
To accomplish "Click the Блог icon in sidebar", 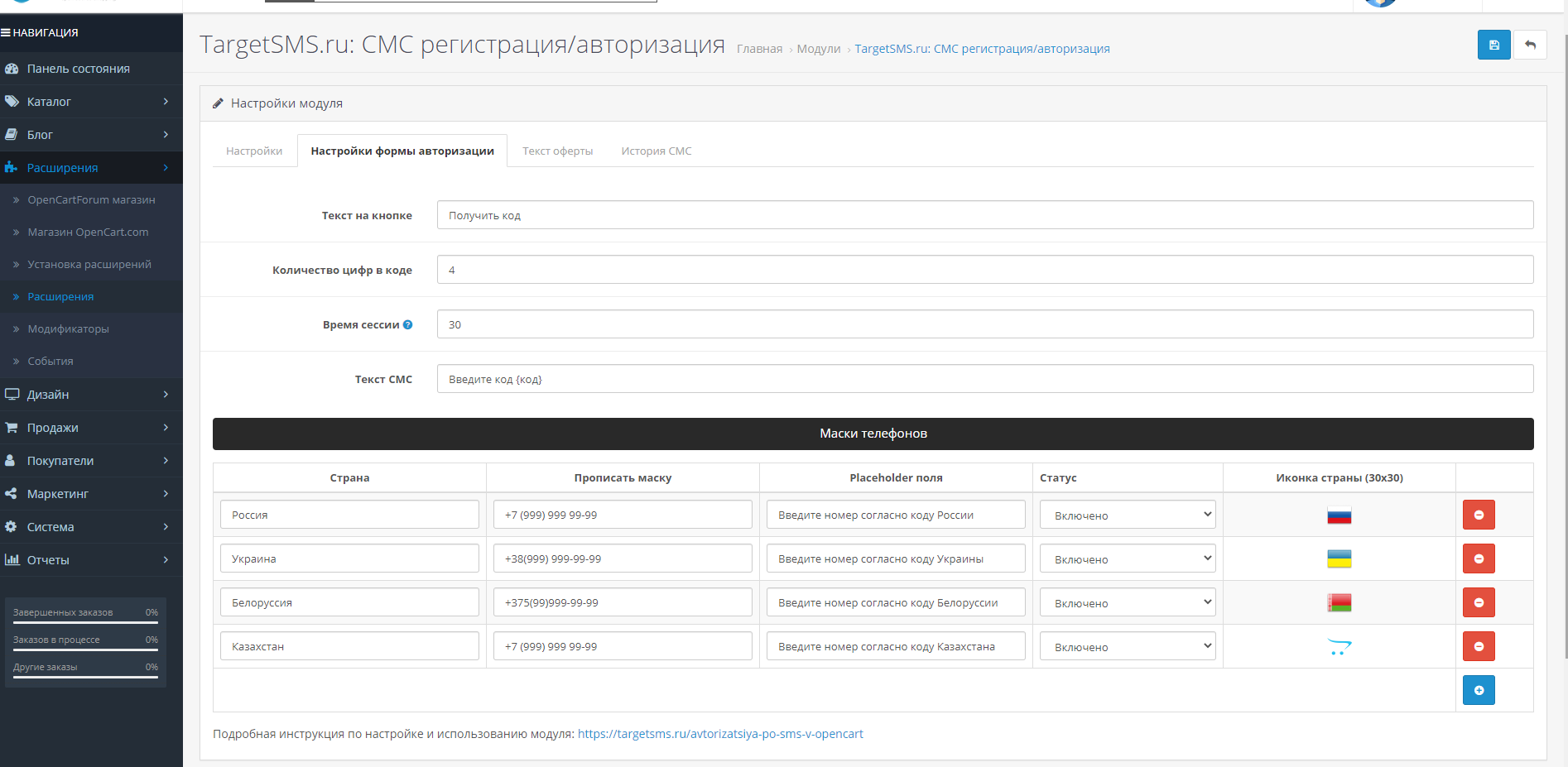I will pyautogui.click(x=12, y=135).
